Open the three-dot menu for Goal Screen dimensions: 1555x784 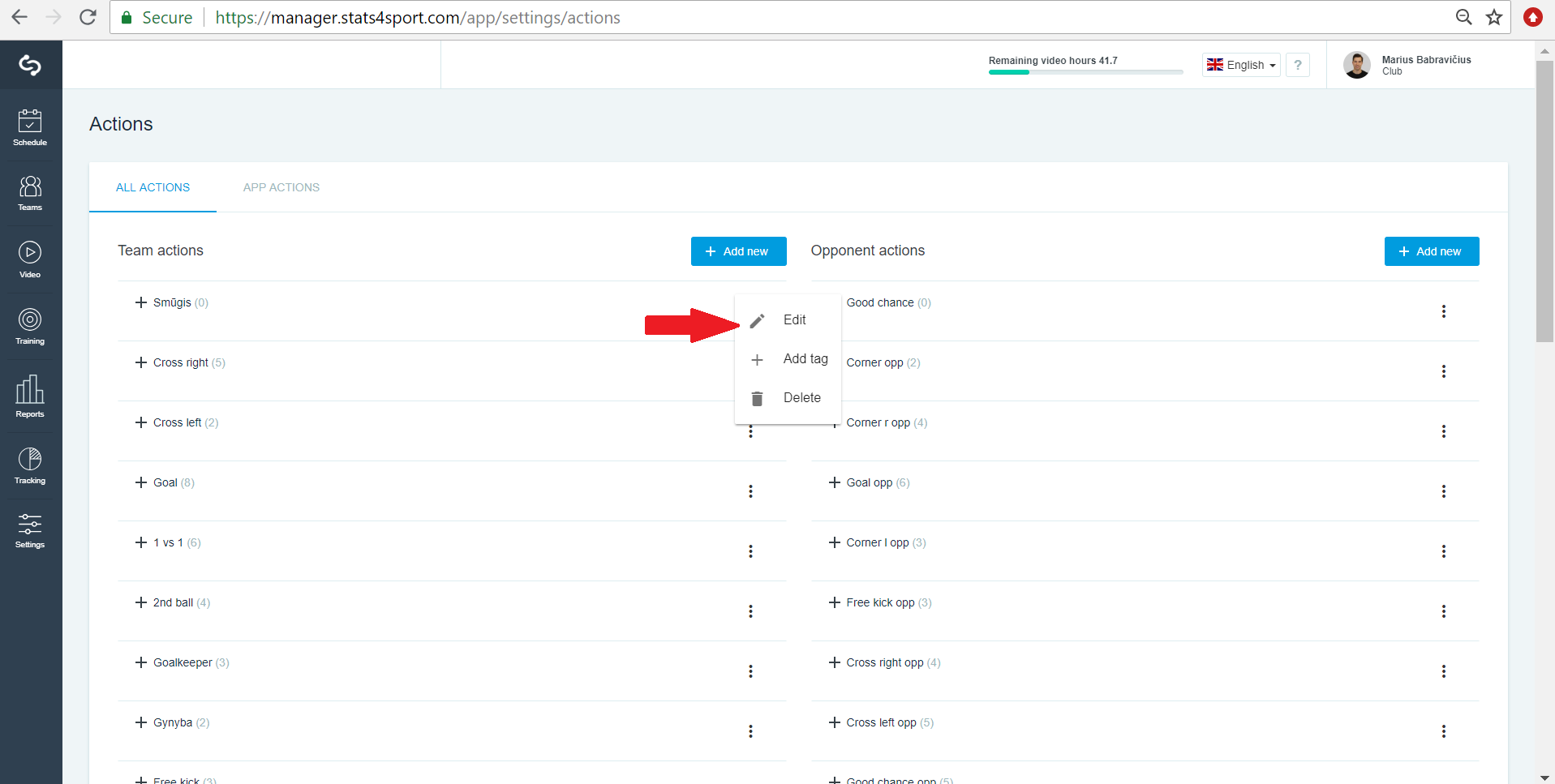tap(751, 491)
